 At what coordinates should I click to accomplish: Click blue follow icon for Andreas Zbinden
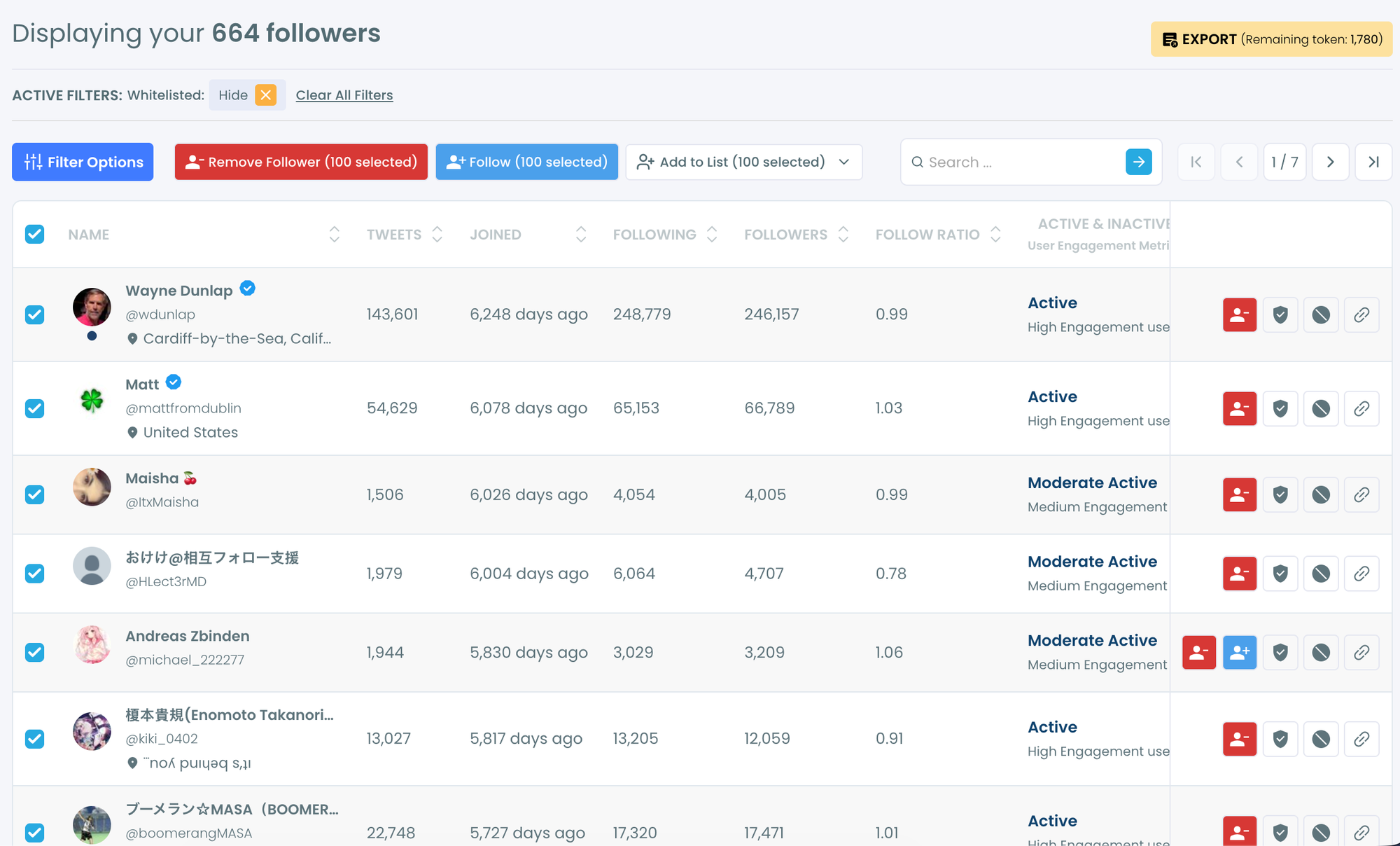point(1239,653)
